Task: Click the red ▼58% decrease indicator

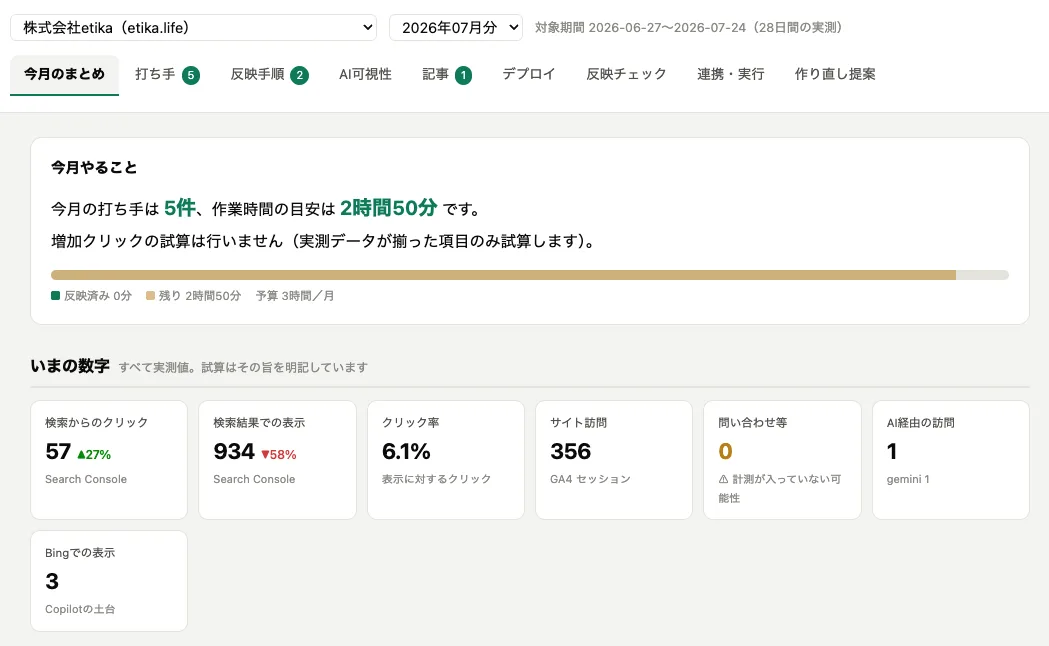Action: 278,455
